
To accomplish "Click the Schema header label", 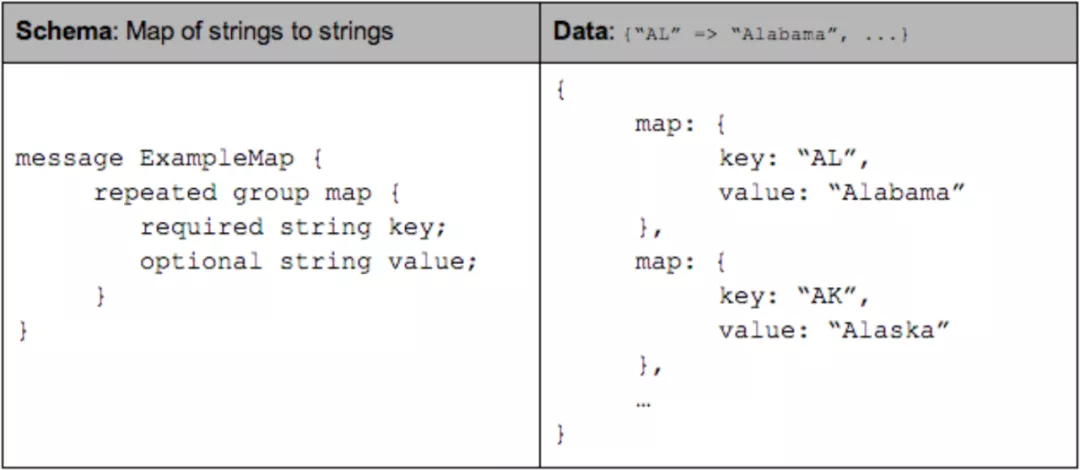I will pyautogui.click(x=63, y=32).
